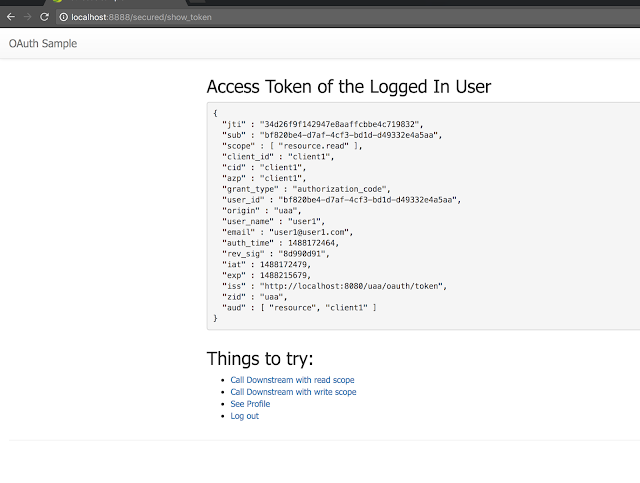Image resolution: width=640 pixels, height=483 pixels.
Task: Open the See Profile link
Action: click(x=250, y=404)
